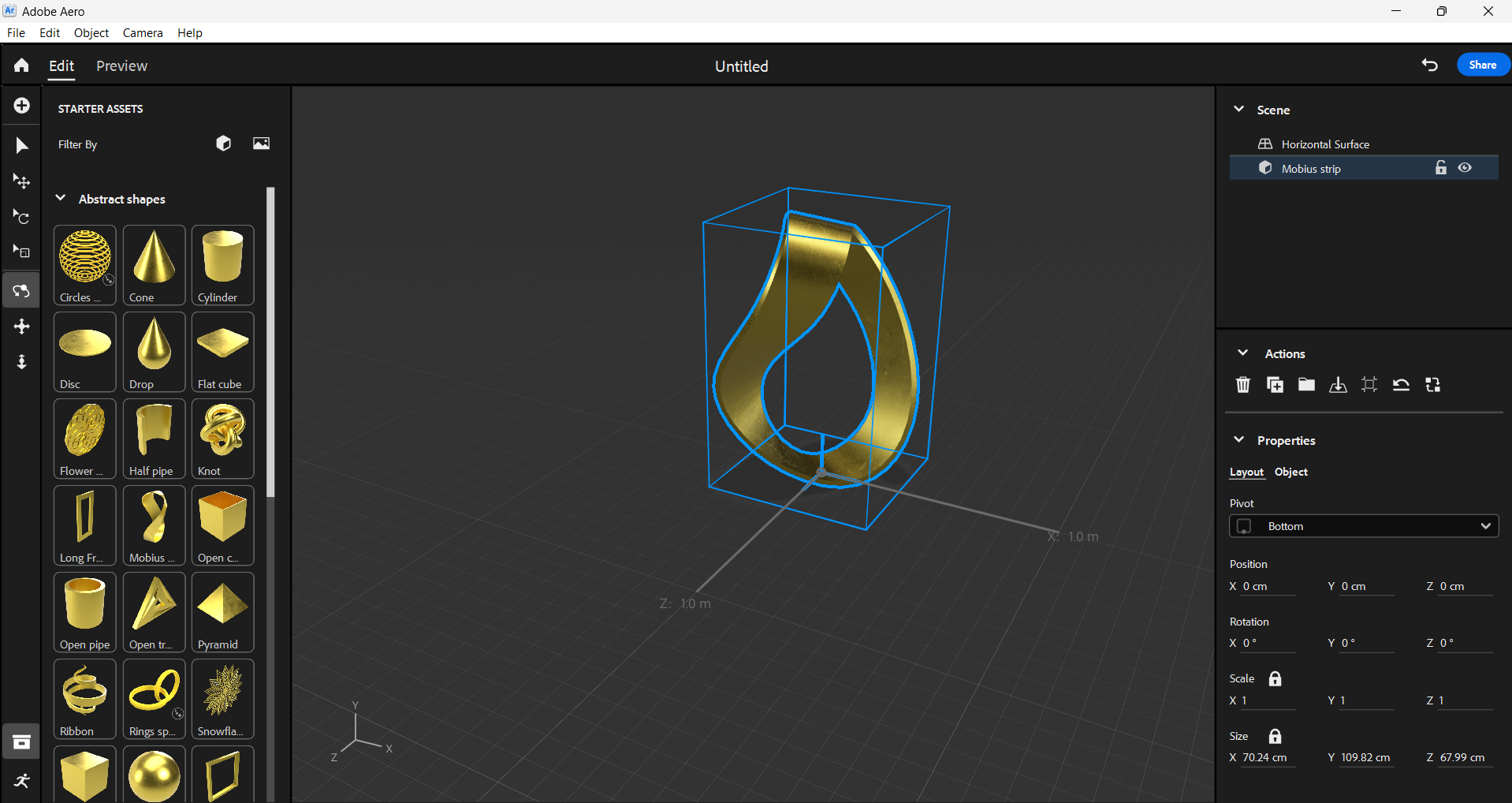This screenshot has height=803, width=1512.
Task: Click the Undo arrow near Share
Action: pyautogui.click(x=1431, y=65)
